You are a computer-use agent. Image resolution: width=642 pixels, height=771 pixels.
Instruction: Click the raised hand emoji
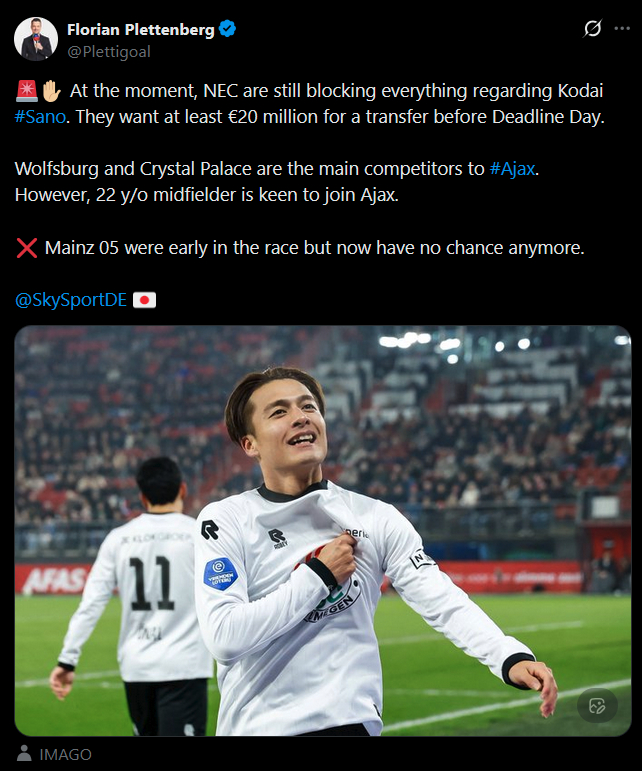51,91
